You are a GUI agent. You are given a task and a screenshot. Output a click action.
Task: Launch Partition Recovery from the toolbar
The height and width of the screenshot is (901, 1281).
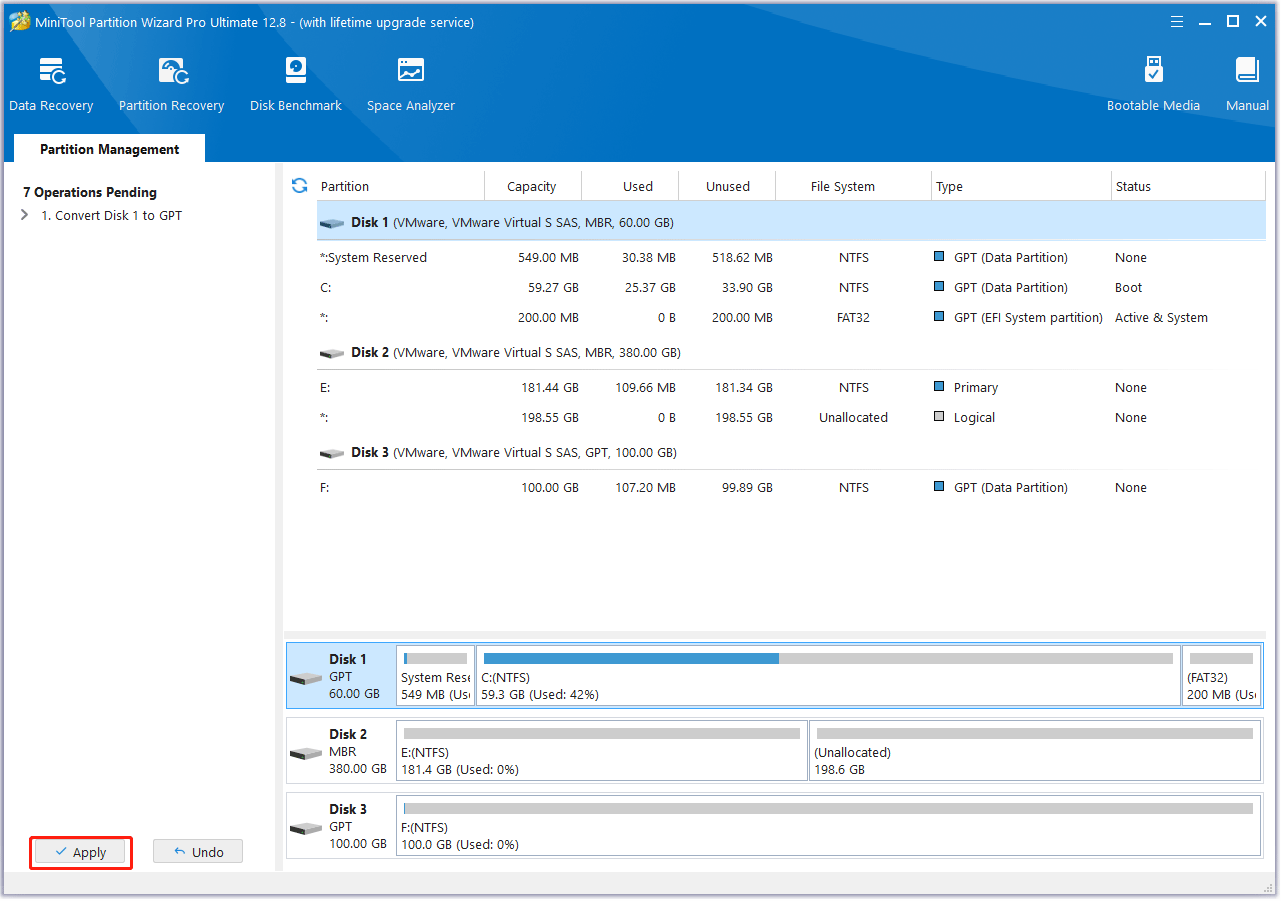pyautogui.click(x=171, y=84)
